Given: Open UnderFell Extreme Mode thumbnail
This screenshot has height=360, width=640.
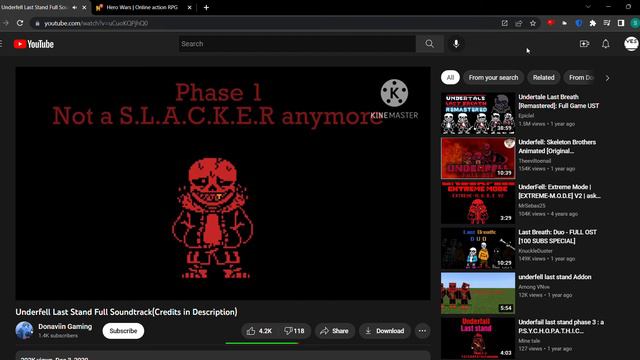Looking at the screenshot, I should 478,203.
